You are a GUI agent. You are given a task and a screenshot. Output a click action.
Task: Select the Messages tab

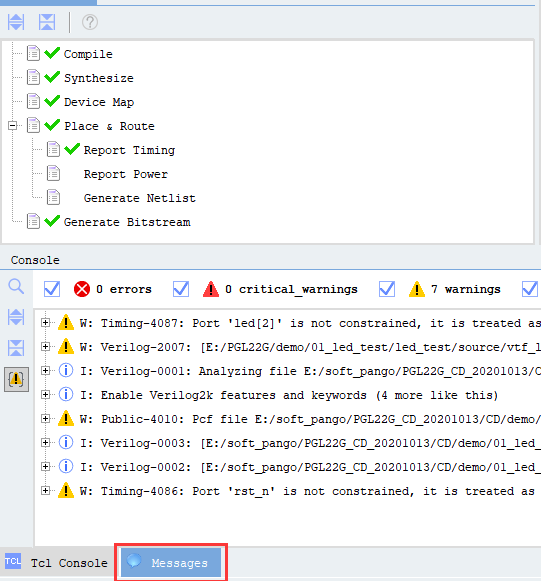point(171,563)
